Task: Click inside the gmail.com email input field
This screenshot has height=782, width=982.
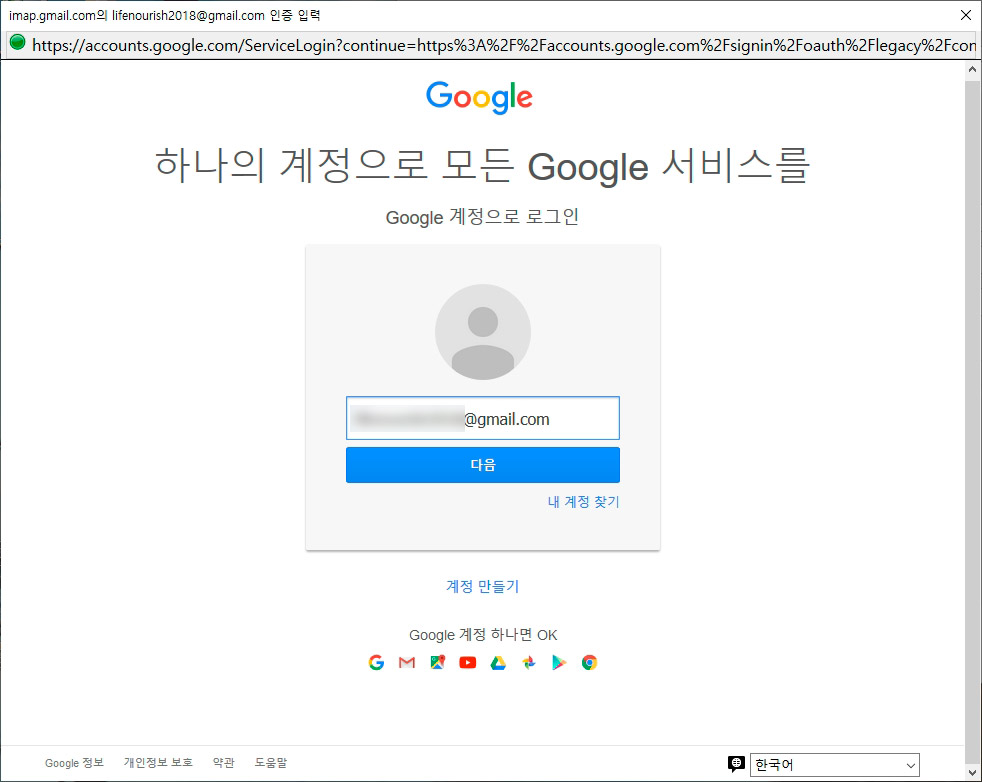Action: click(483, 418)
